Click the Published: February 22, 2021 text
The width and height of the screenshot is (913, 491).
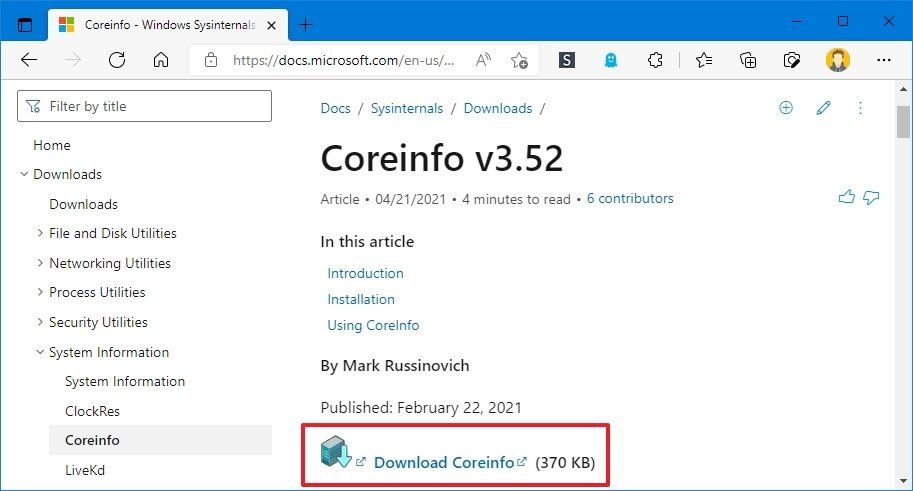coord(421,407)
